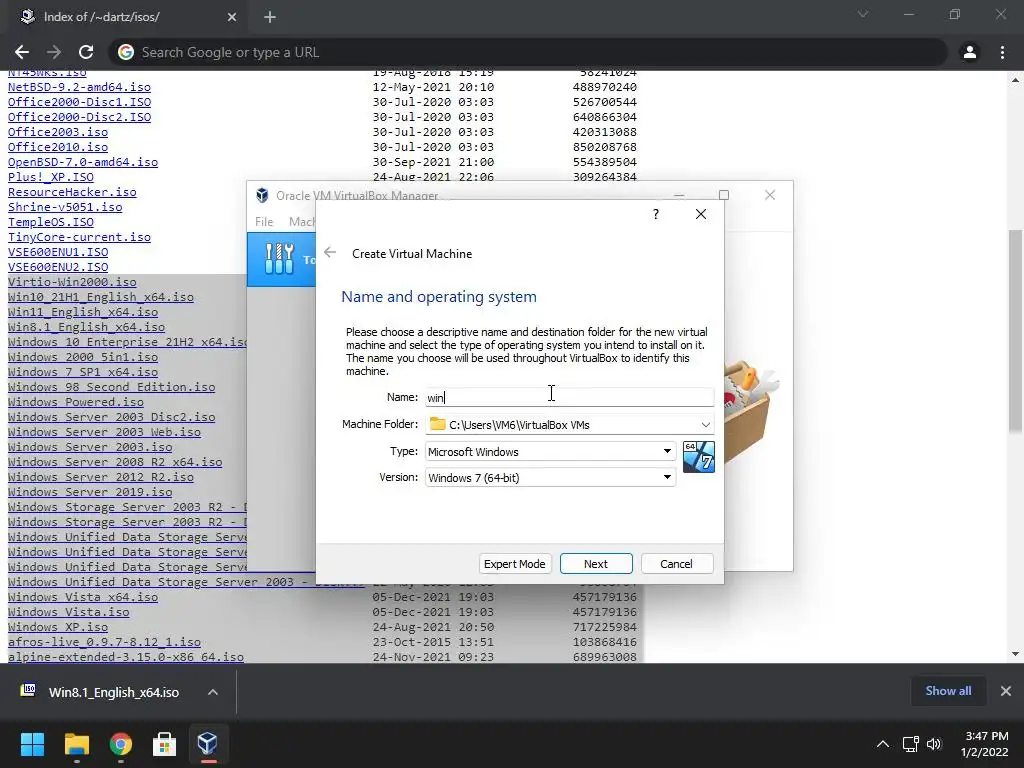Screen dimensions: 1024x768
Task: Open File Explorer from taskbar
Action: coord(76,743)
